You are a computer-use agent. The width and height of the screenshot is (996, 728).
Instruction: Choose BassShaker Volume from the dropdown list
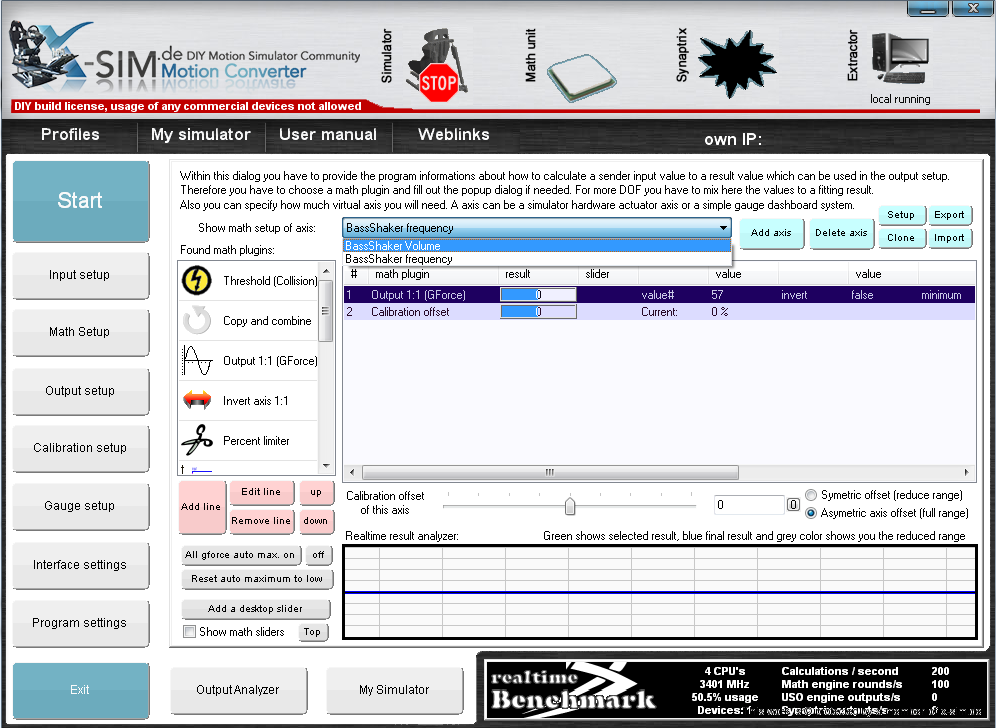click(393, 246)
